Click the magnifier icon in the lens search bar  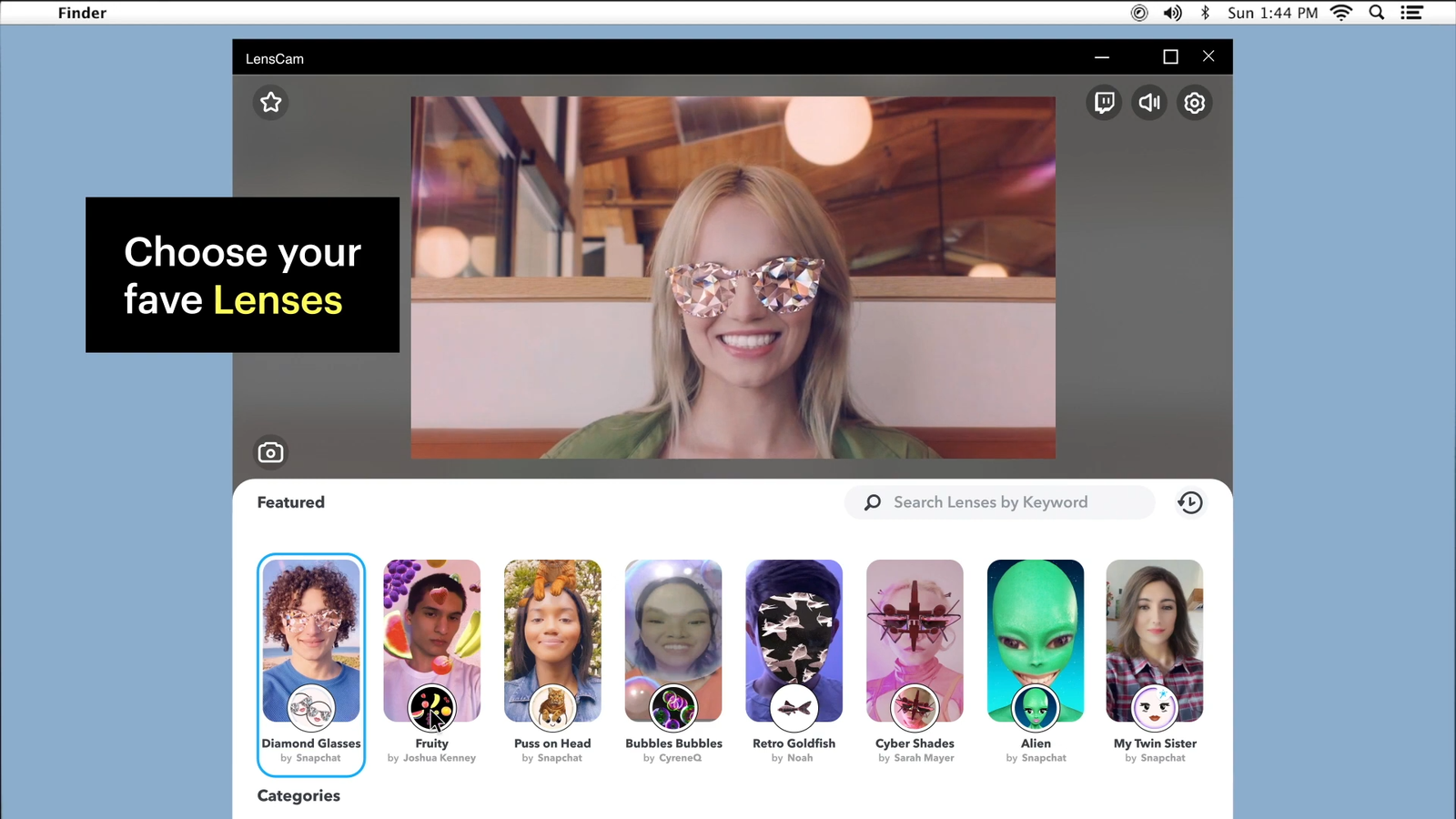(x=872, y=501)
